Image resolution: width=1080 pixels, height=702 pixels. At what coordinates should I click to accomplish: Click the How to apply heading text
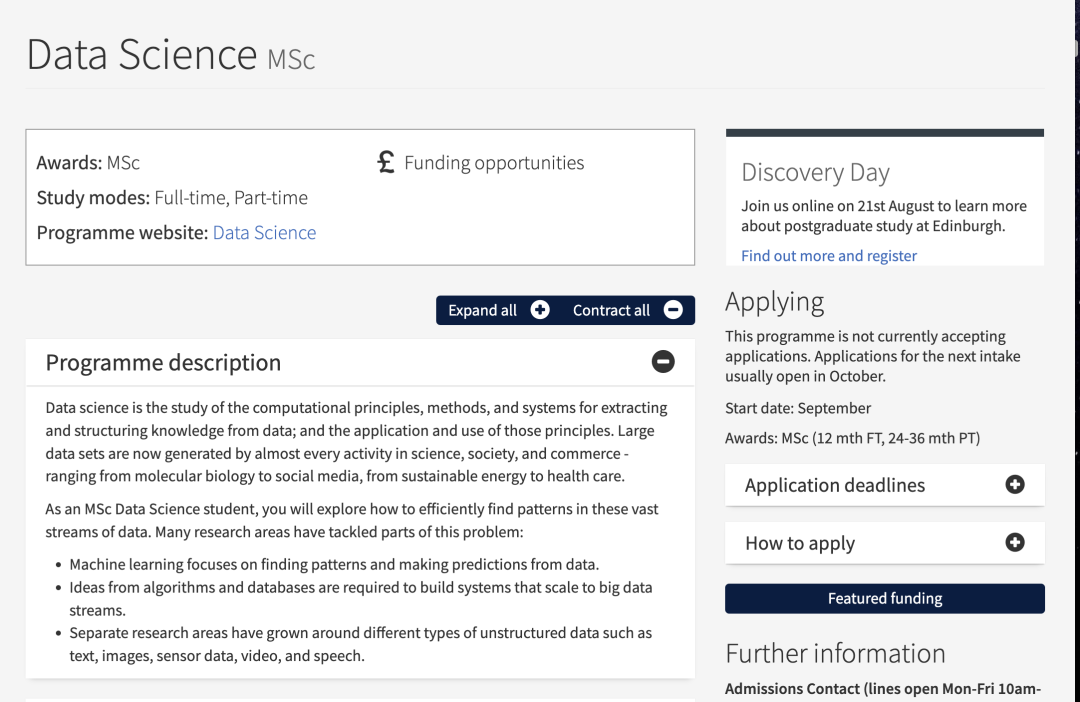800,543
